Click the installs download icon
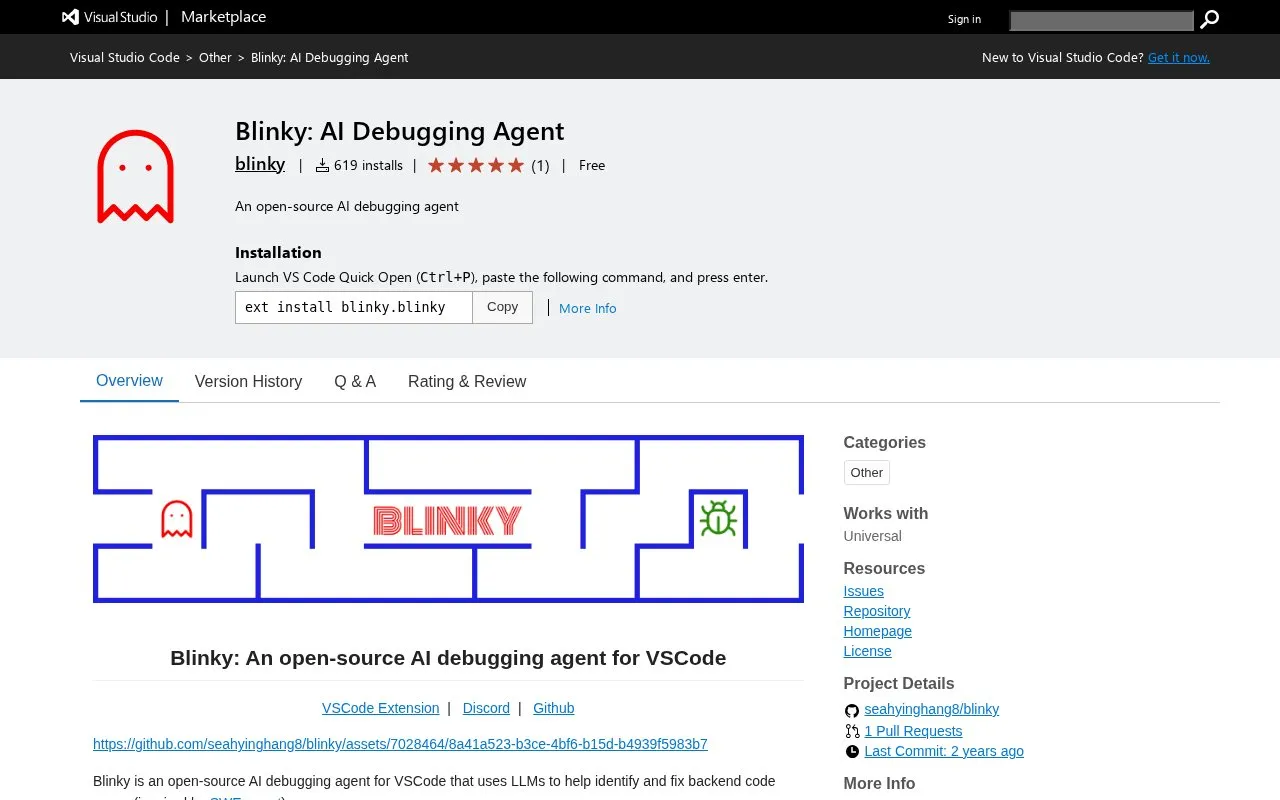The height and width of the screenshot is (800, 1280). [322, 166]
